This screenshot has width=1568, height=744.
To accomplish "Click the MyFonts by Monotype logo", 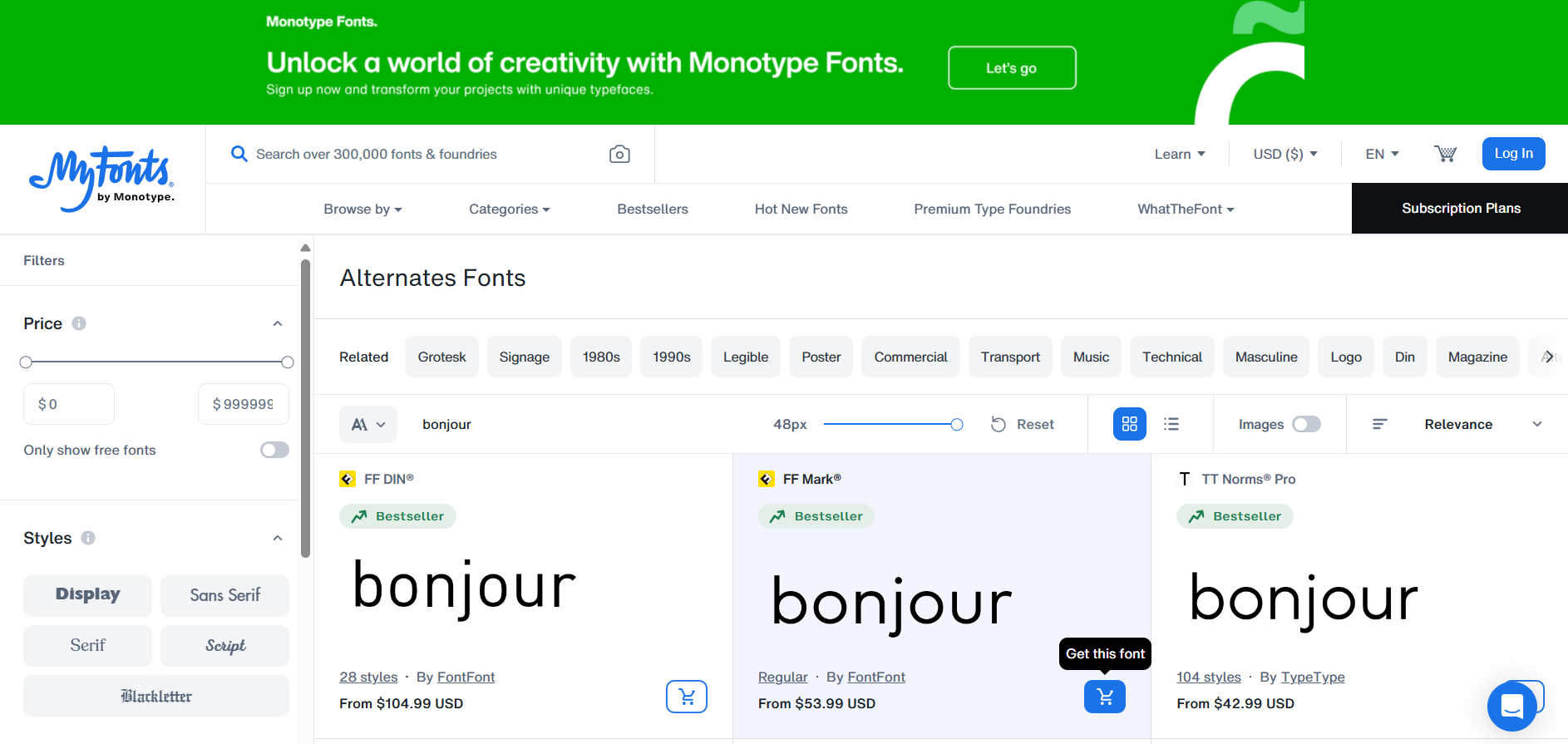I will [x=102, y=179].
